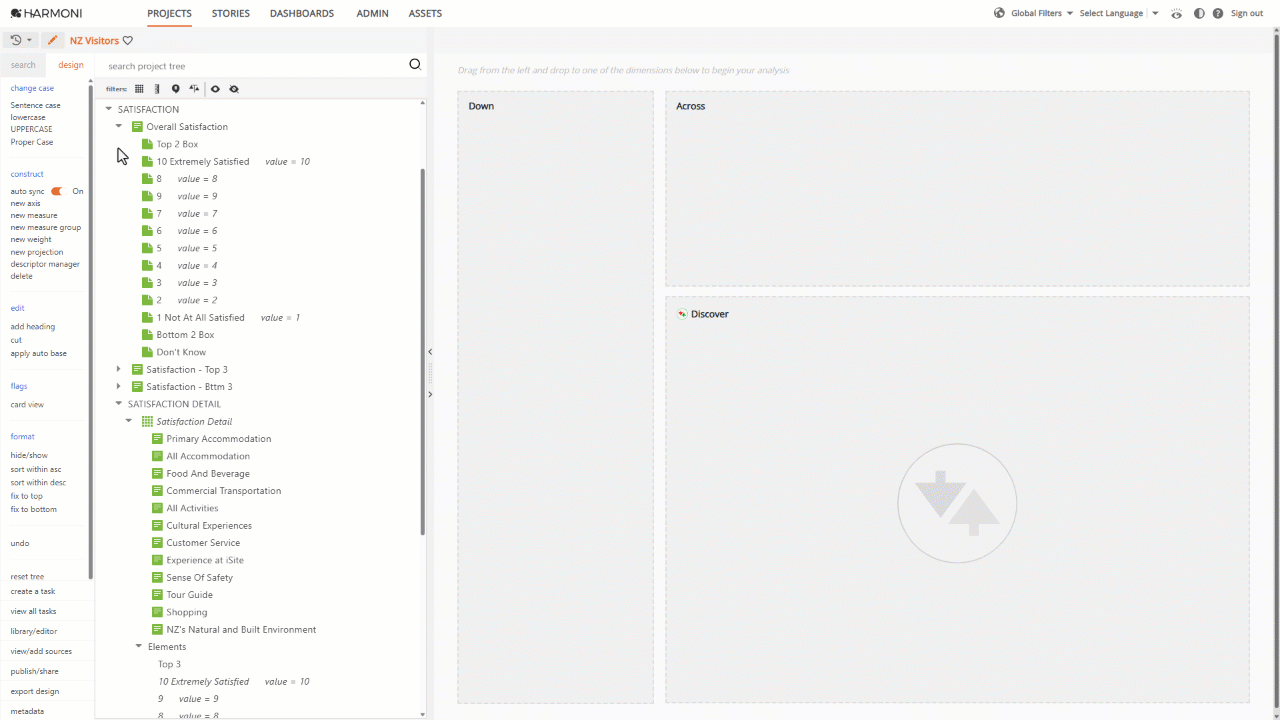
Task: Filter tree by measure ruler icon
Action: click(x=157, y=89)
